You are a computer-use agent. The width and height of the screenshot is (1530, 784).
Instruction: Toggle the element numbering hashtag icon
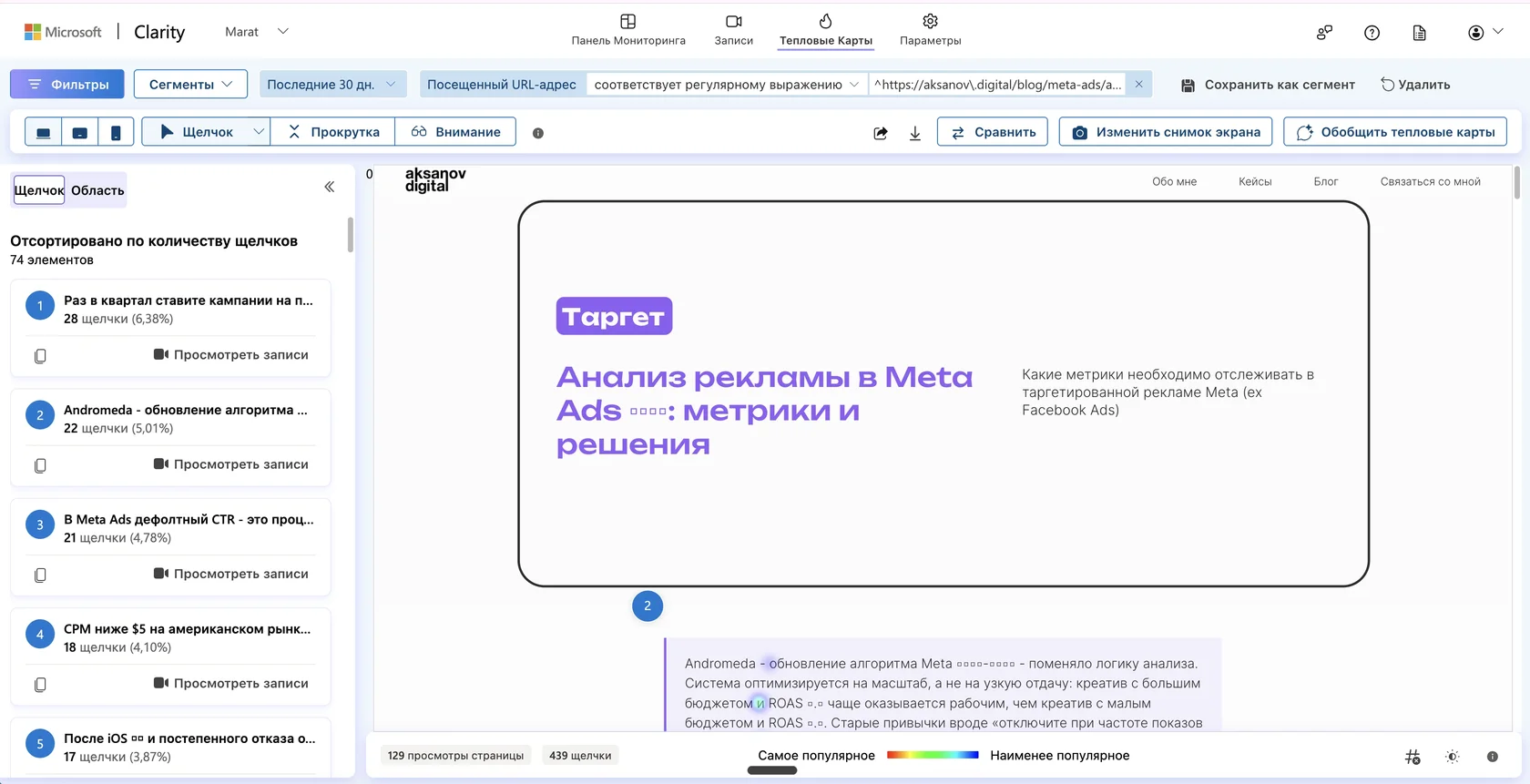coord(1413,757)
